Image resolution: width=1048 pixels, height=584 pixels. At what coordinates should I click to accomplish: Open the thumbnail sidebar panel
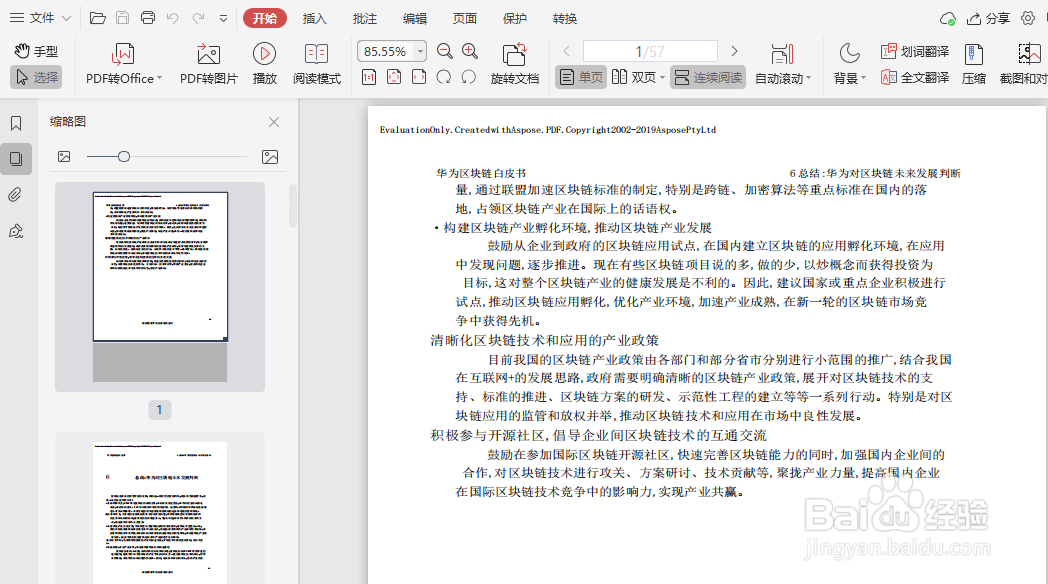click(16, 159)
